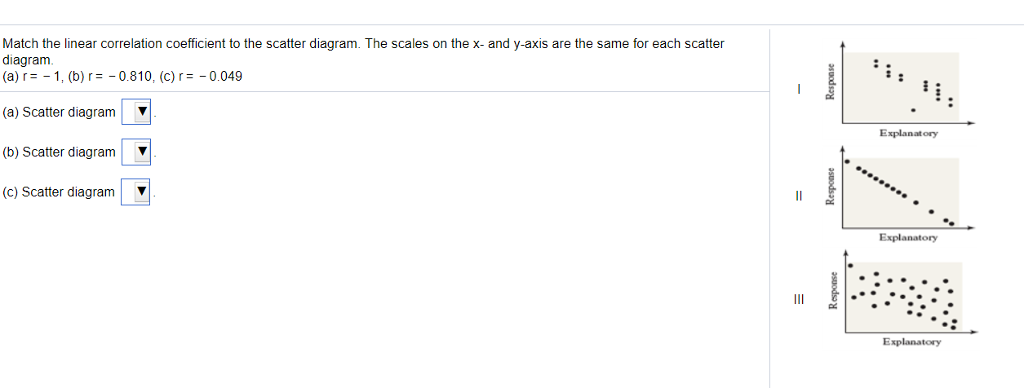Click the Roman numeral III label
The height and width of the screenshot is (388, 1024).
point(799,300)
